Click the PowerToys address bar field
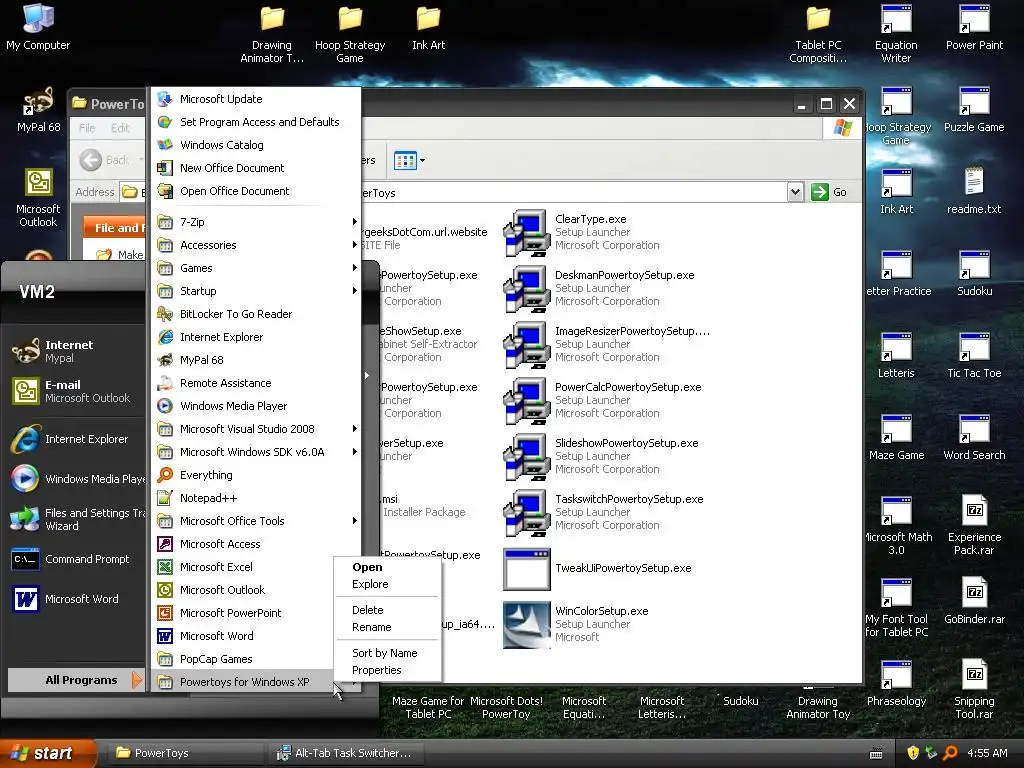Screen dimensions: 1024x768 575,192
